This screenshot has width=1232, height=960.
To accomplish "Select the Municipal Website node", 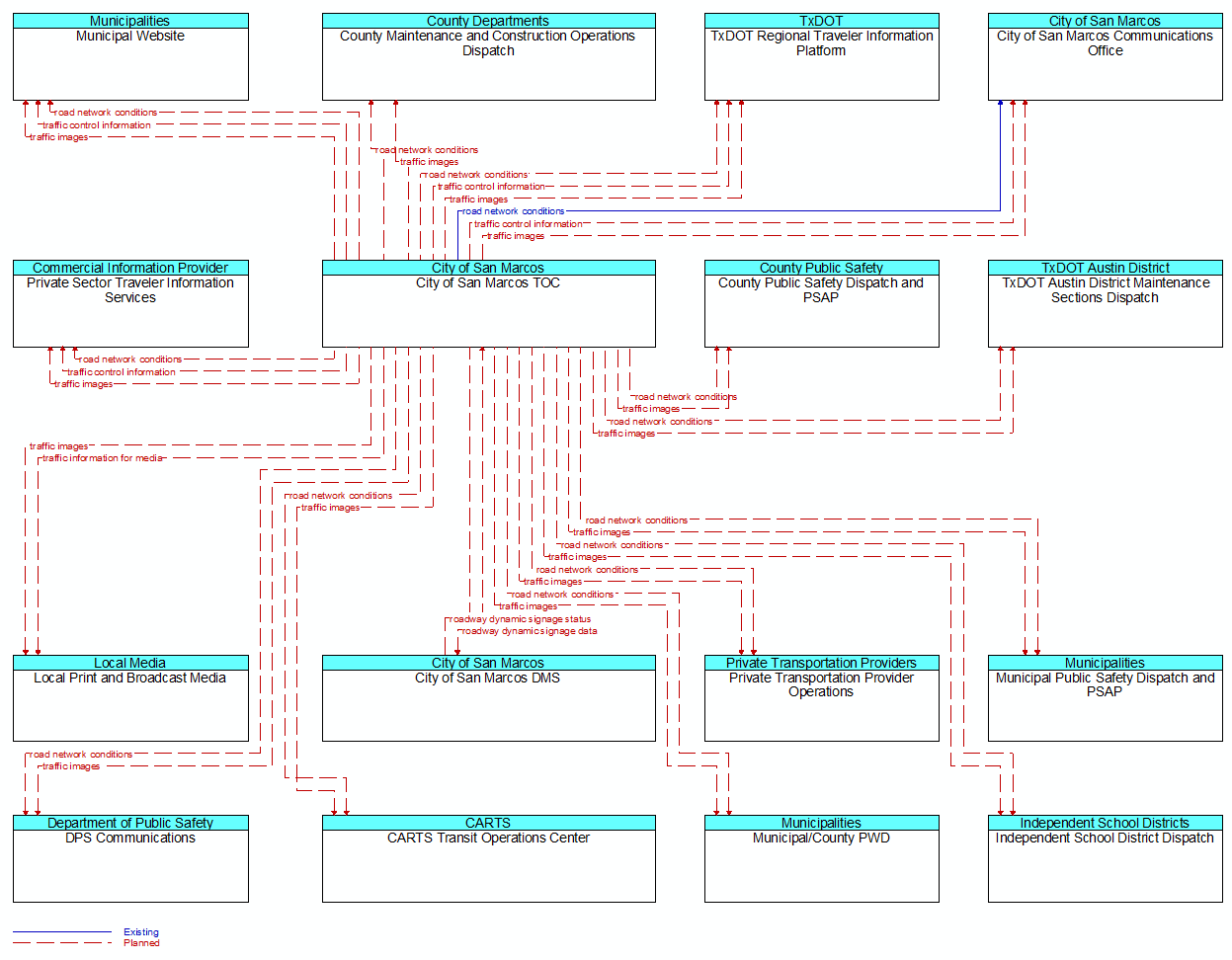I will (x=130, y=57).
